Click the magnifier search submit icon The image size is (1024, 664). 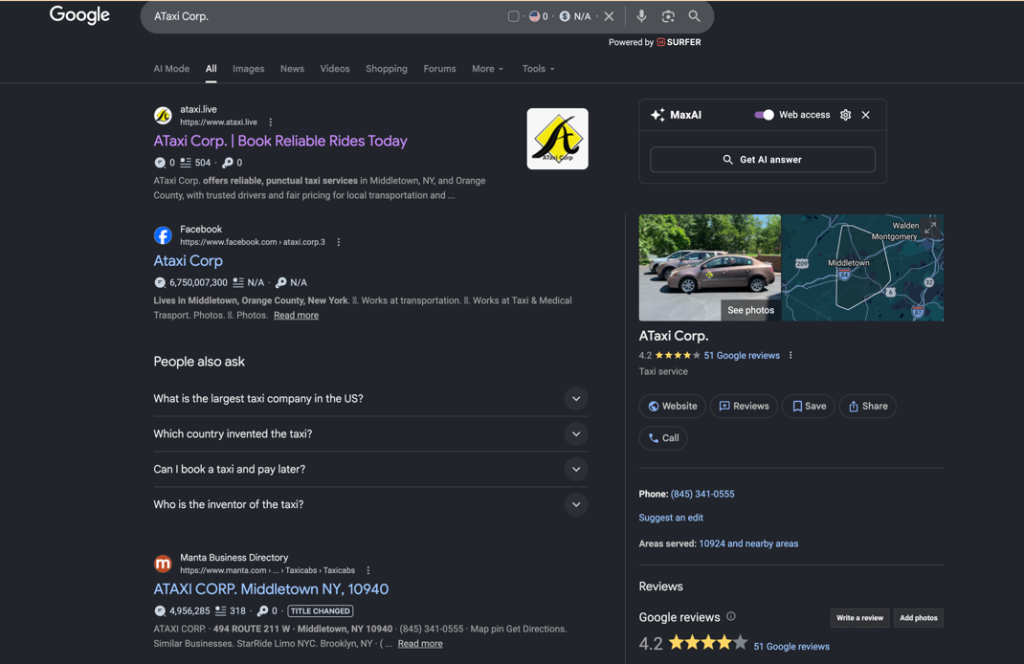pyautogui.click(x=694, y=16)
